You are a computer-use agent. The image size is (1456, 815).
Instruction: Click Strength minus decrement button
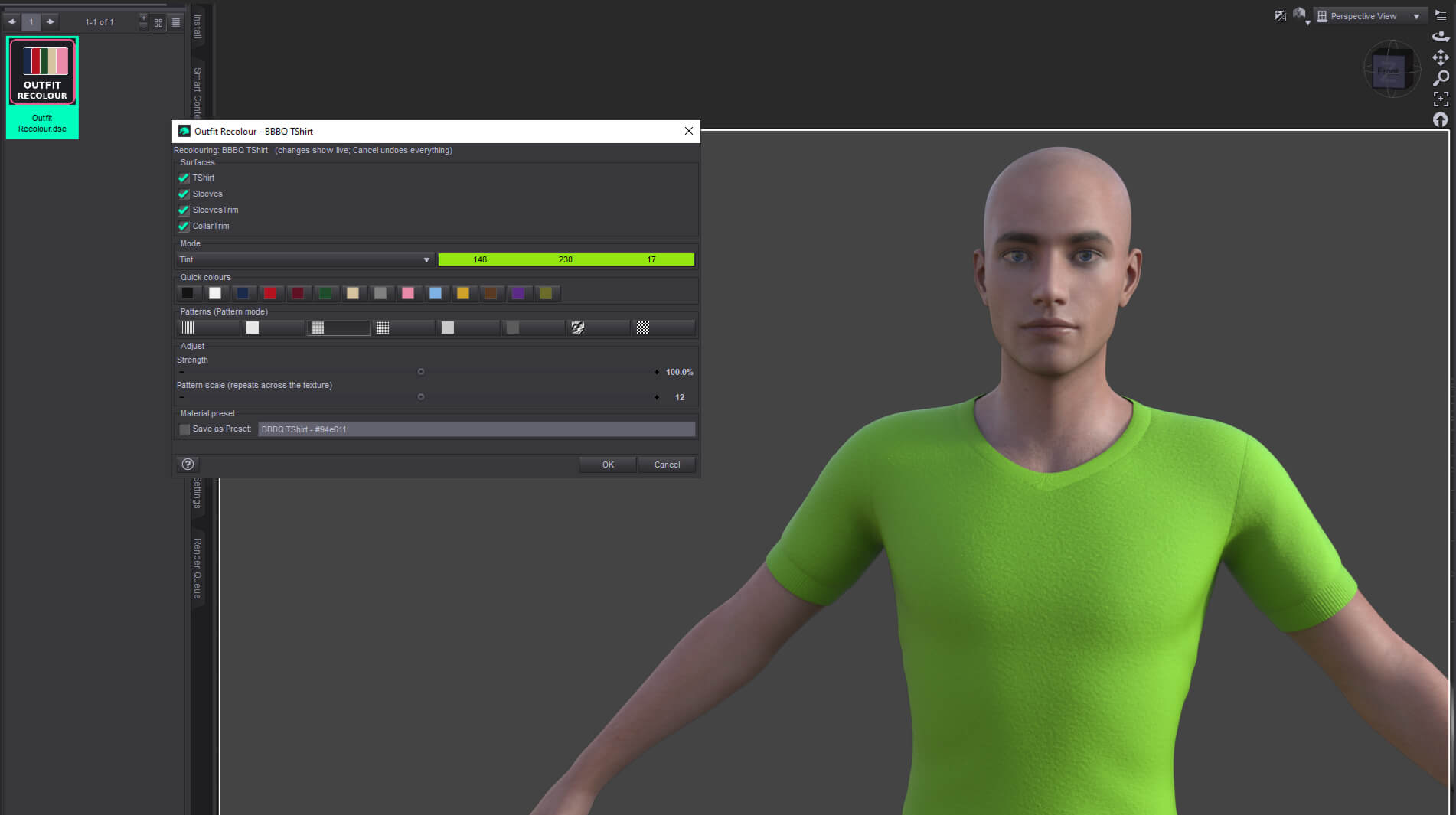[x=181, y=372]
